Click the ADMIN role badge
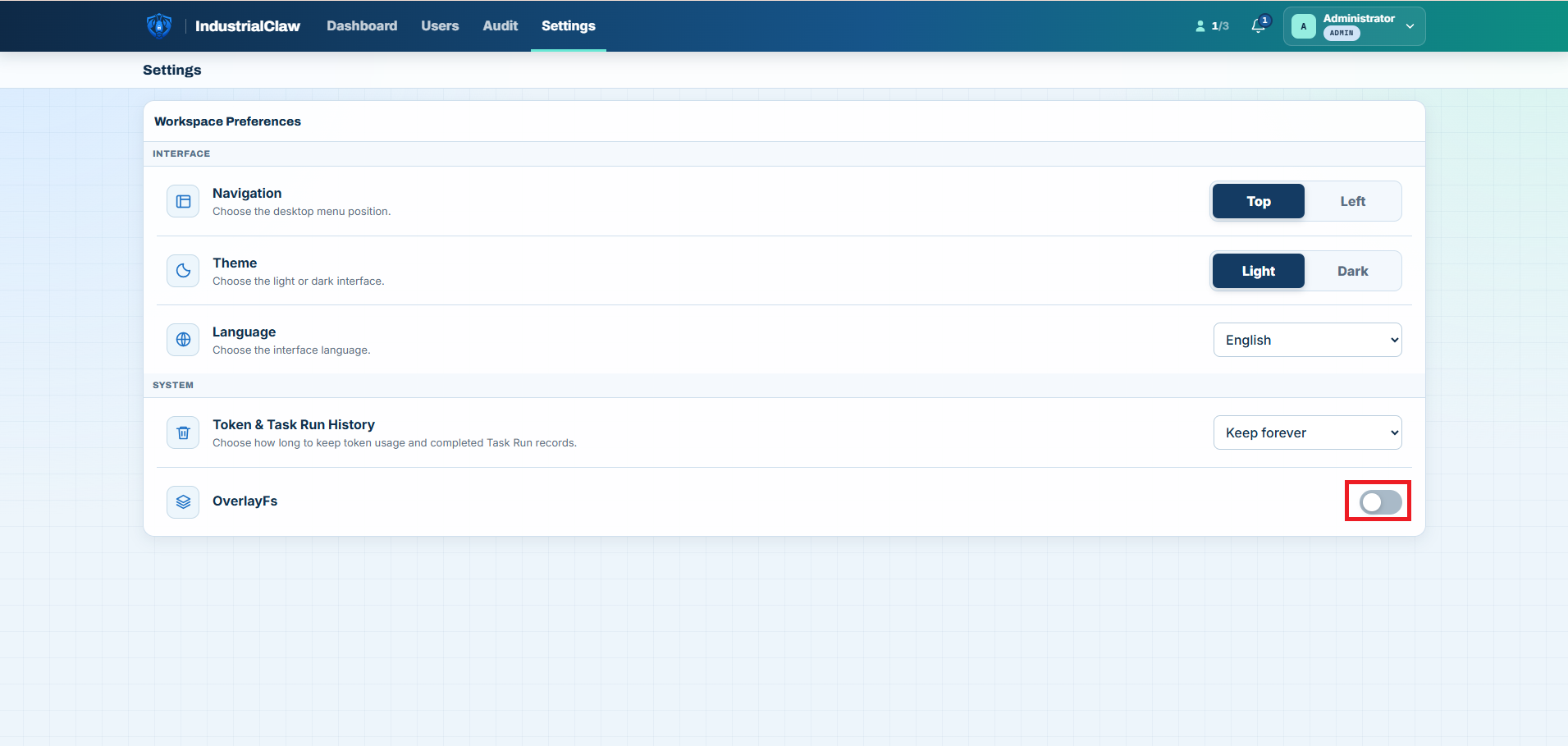The width and height of the screenshot is (1568, 746). [x=1342, y=34]
